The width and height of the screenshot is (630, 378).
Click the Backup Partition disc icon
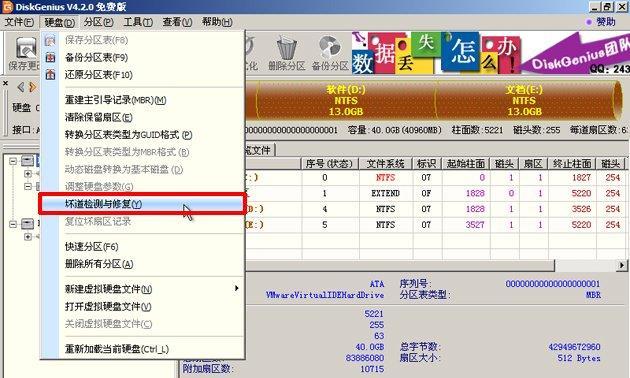329,47
